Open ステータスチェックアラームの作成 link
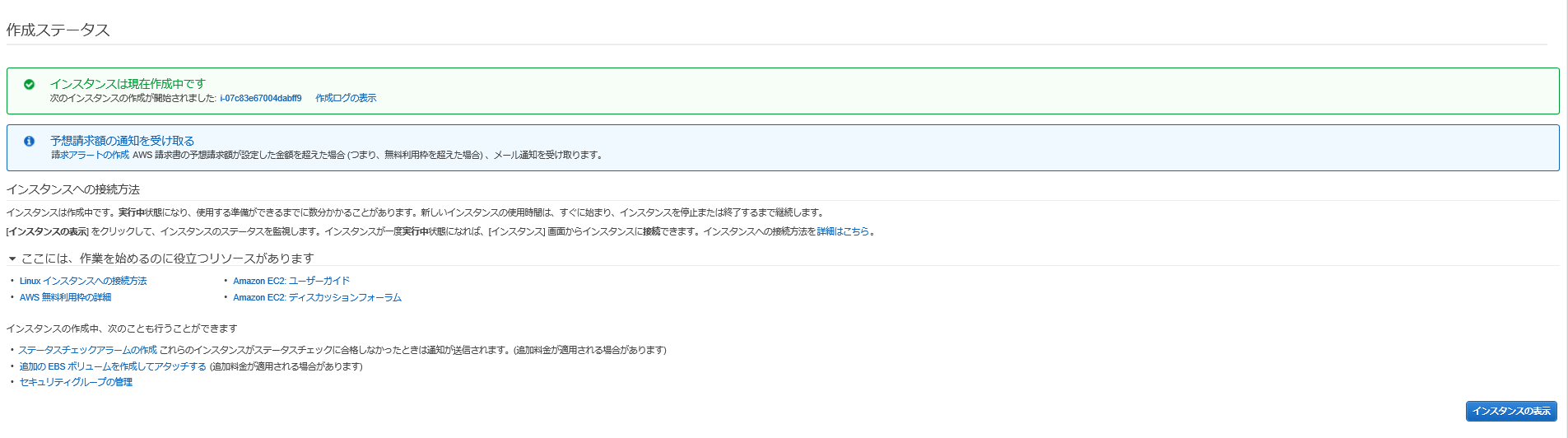 (87, 350)
